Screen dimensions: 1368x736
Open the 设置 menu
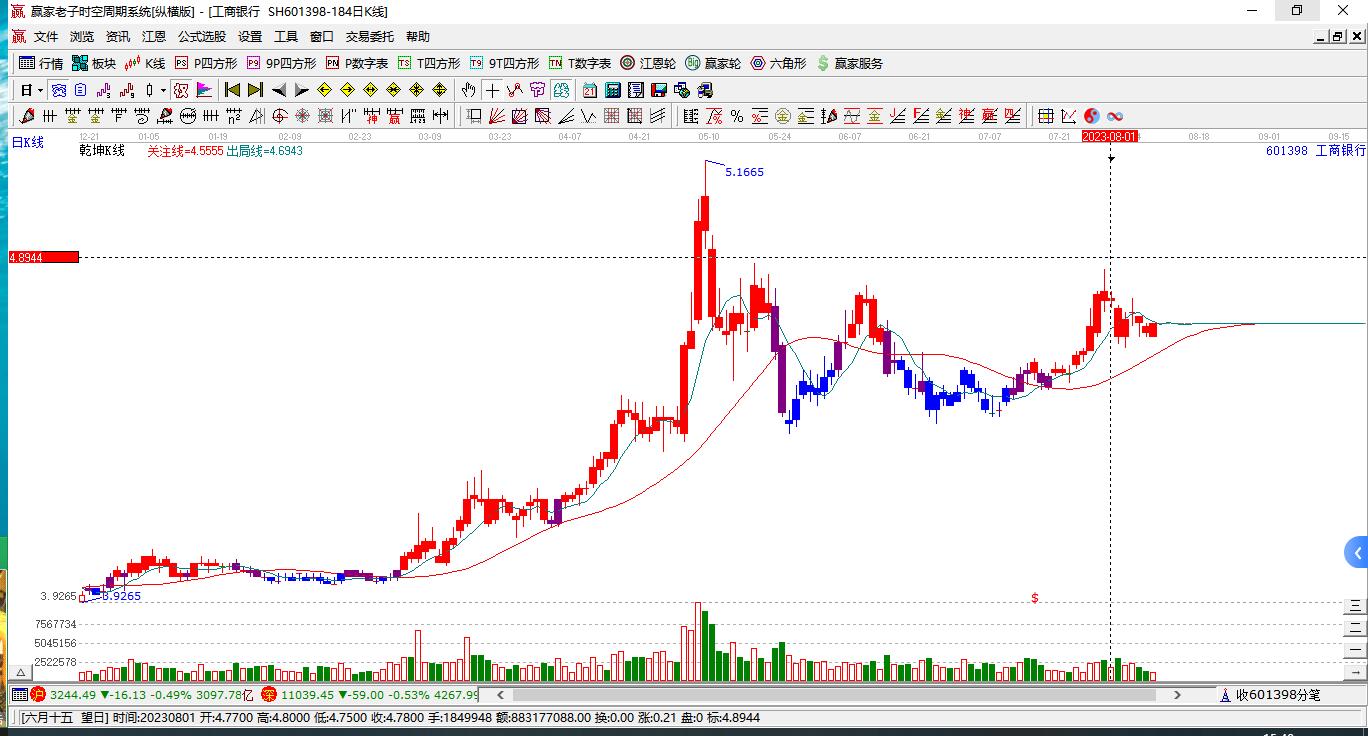250,37
